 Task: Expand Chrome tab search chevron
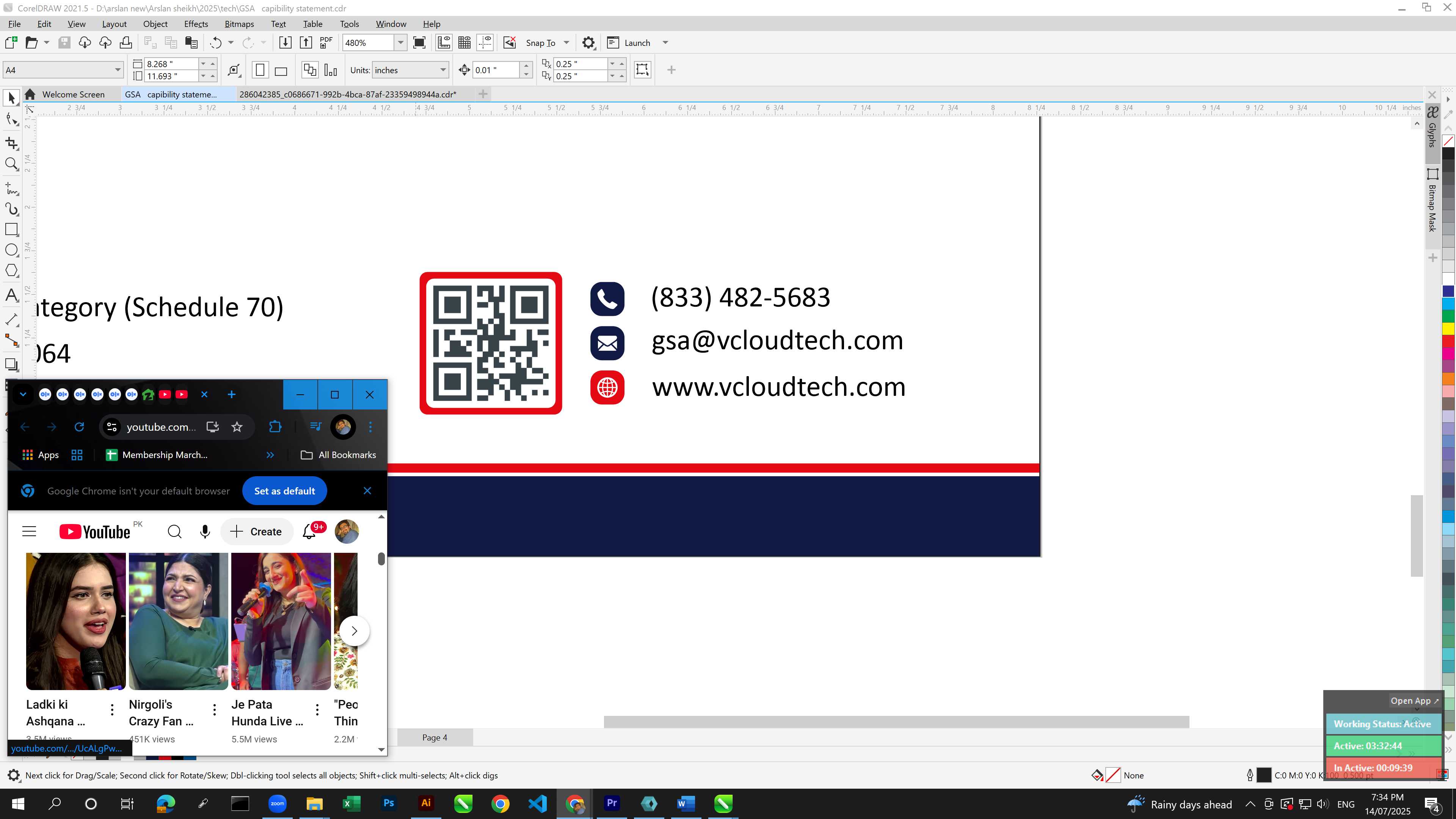pos(23,394)
